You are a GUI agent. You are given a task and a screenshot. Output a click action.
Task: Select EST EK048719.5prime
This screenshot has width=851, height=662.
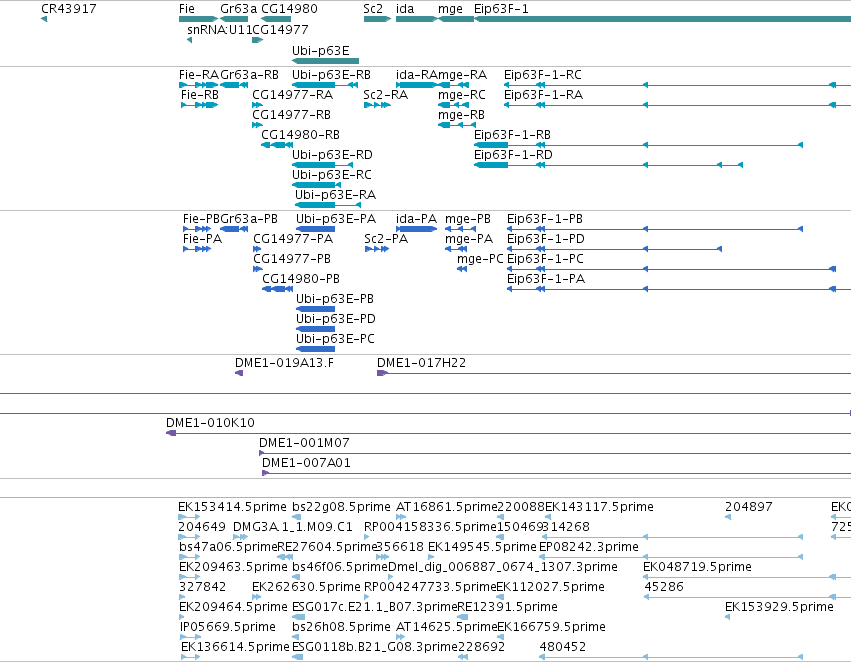click(697, 568)
